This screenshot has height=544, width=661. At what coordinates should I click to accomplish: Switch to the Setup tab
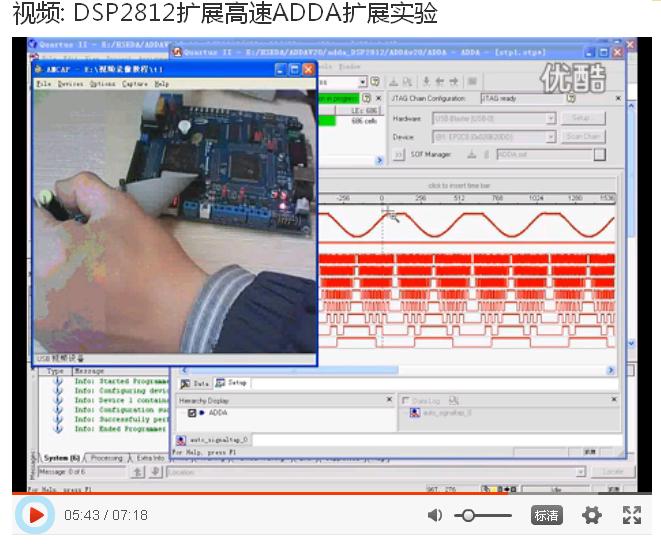click(231, 383)
